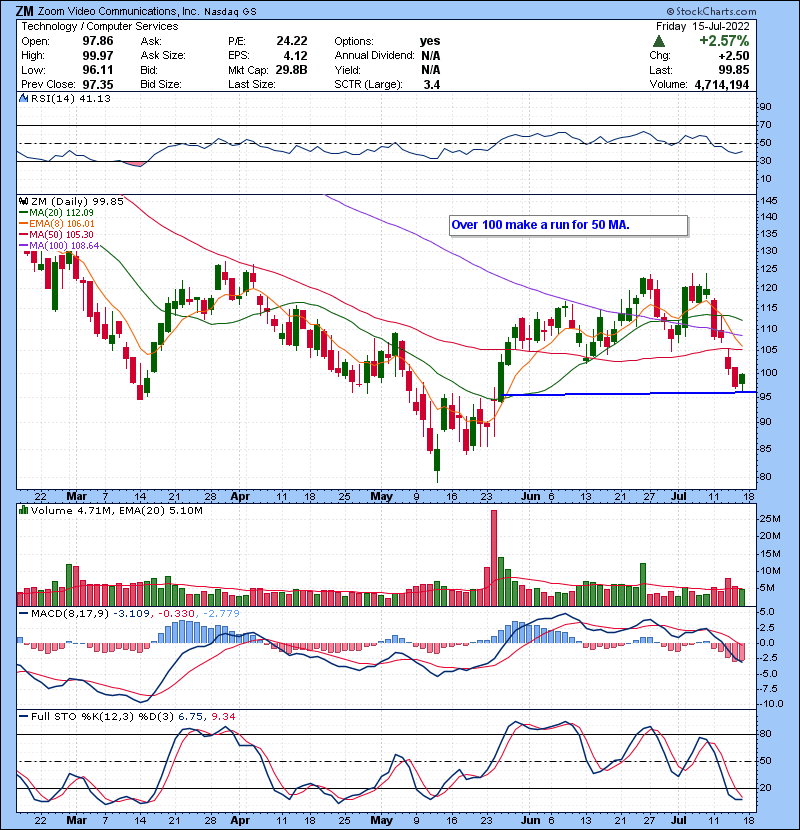
Task: Click the 80 stochastic axis label
Action: (x=766, y=734)
